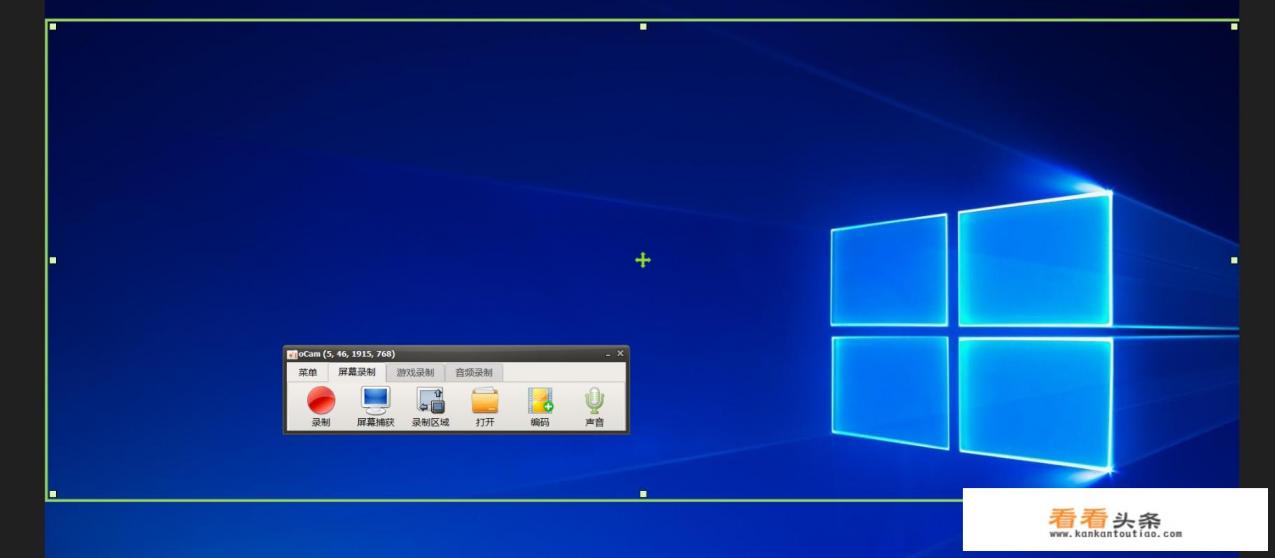This screenshot has width=1275, height=558.
Task: Open the 菜单 menu tab
Action: (307, 373)
